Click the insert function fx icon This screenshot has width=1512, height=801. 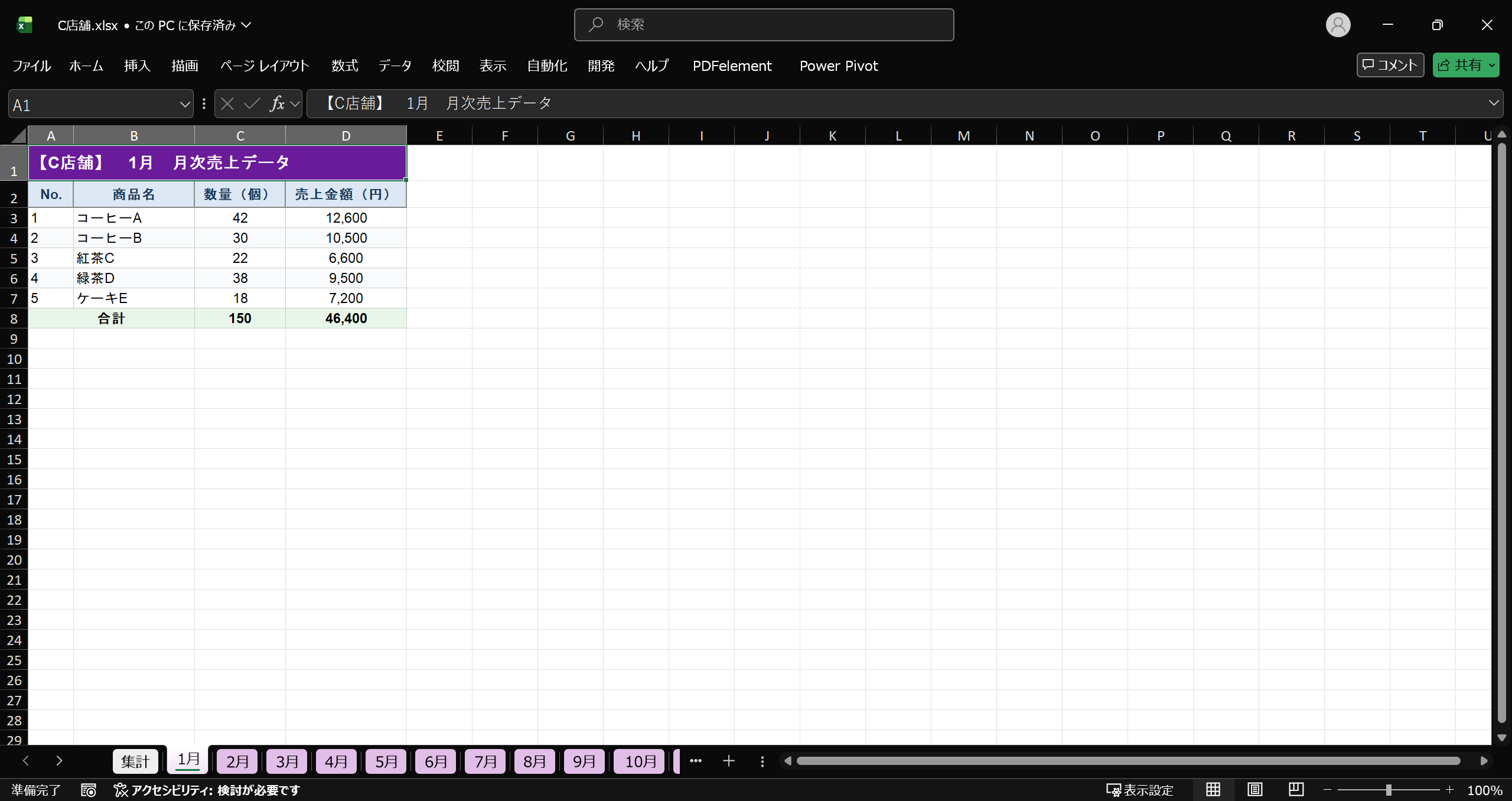(x=277, y=104)
